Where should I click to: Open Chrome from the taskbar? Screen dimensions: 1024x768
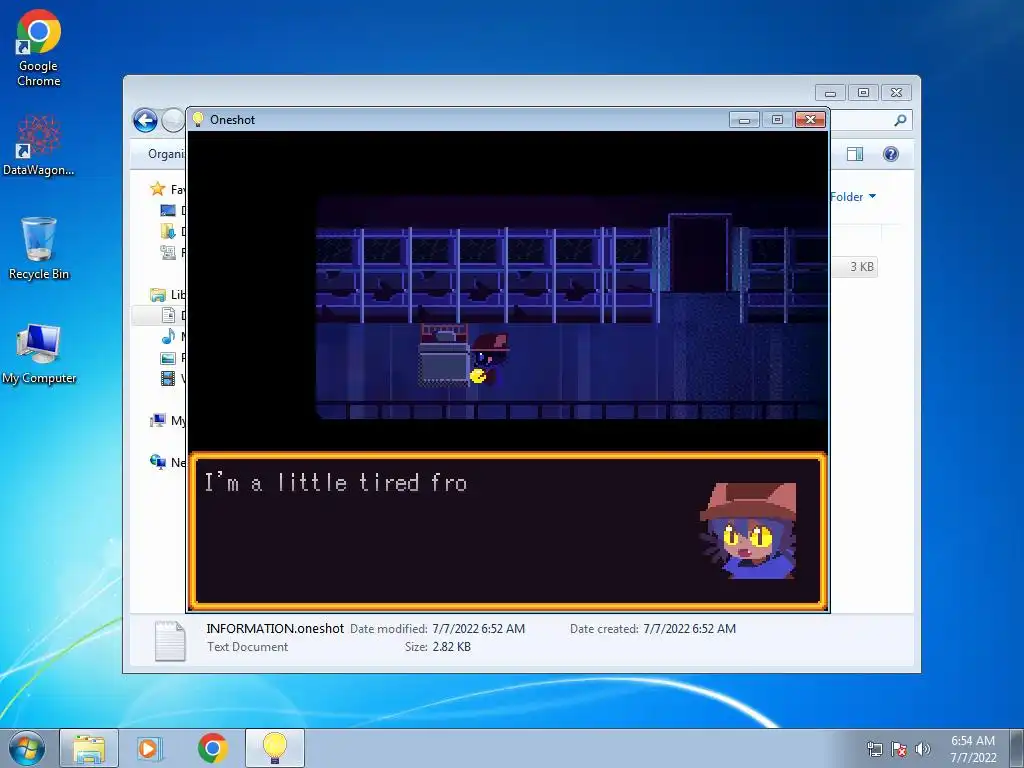point(212,748)
